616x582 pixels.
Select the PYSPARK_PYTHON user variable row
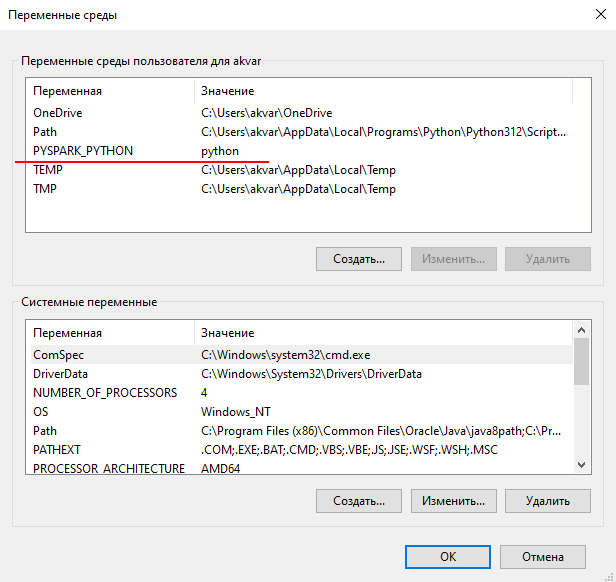302,151
